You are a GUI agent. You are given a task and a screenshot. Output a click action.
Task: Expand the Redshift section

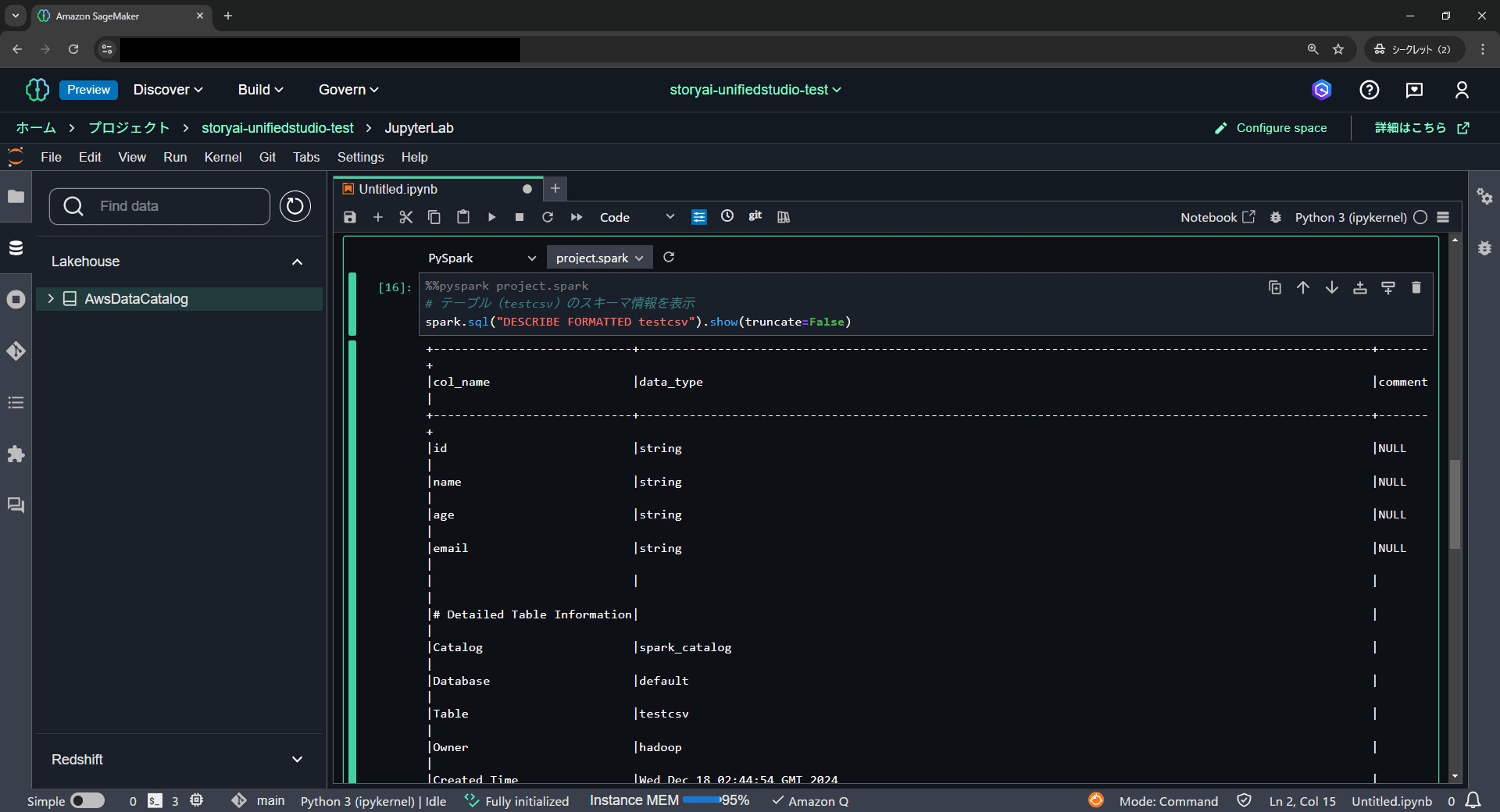(x=297, y=760)
